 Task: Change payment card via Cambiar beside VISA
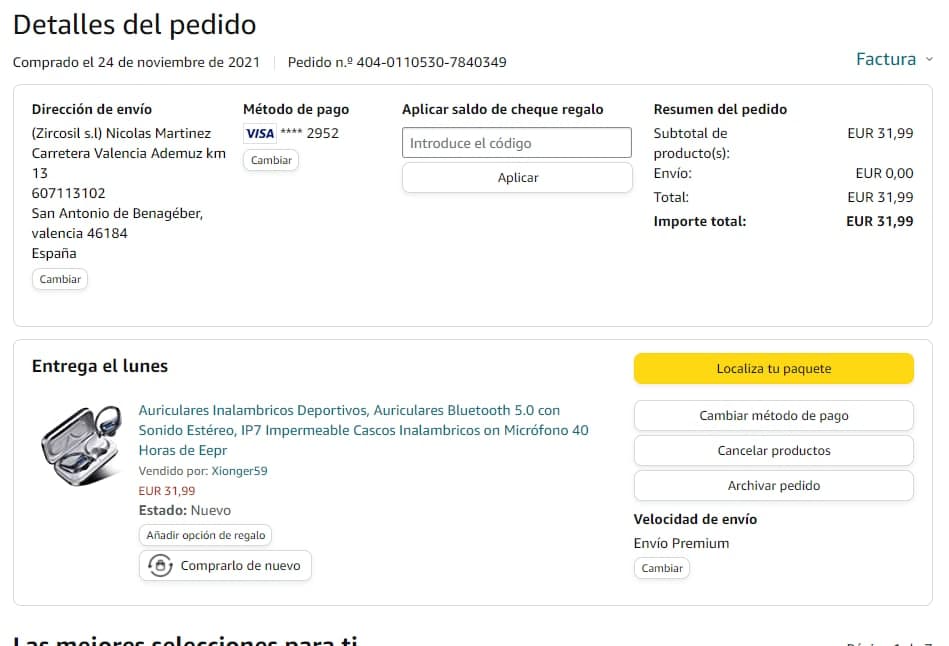tap(271, 160)
